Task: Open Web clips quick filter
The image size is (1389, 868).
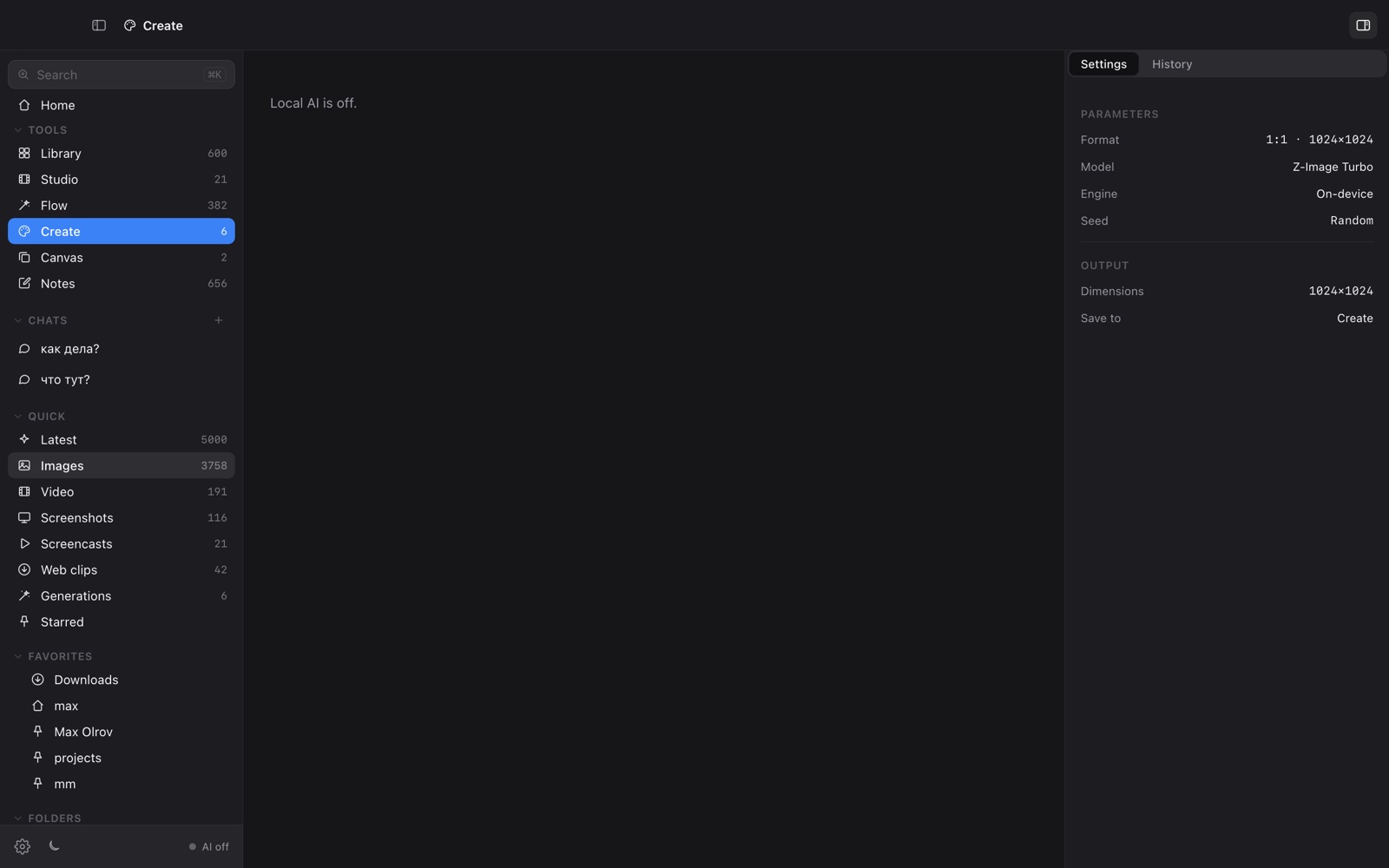Action: tap(122, 569)
